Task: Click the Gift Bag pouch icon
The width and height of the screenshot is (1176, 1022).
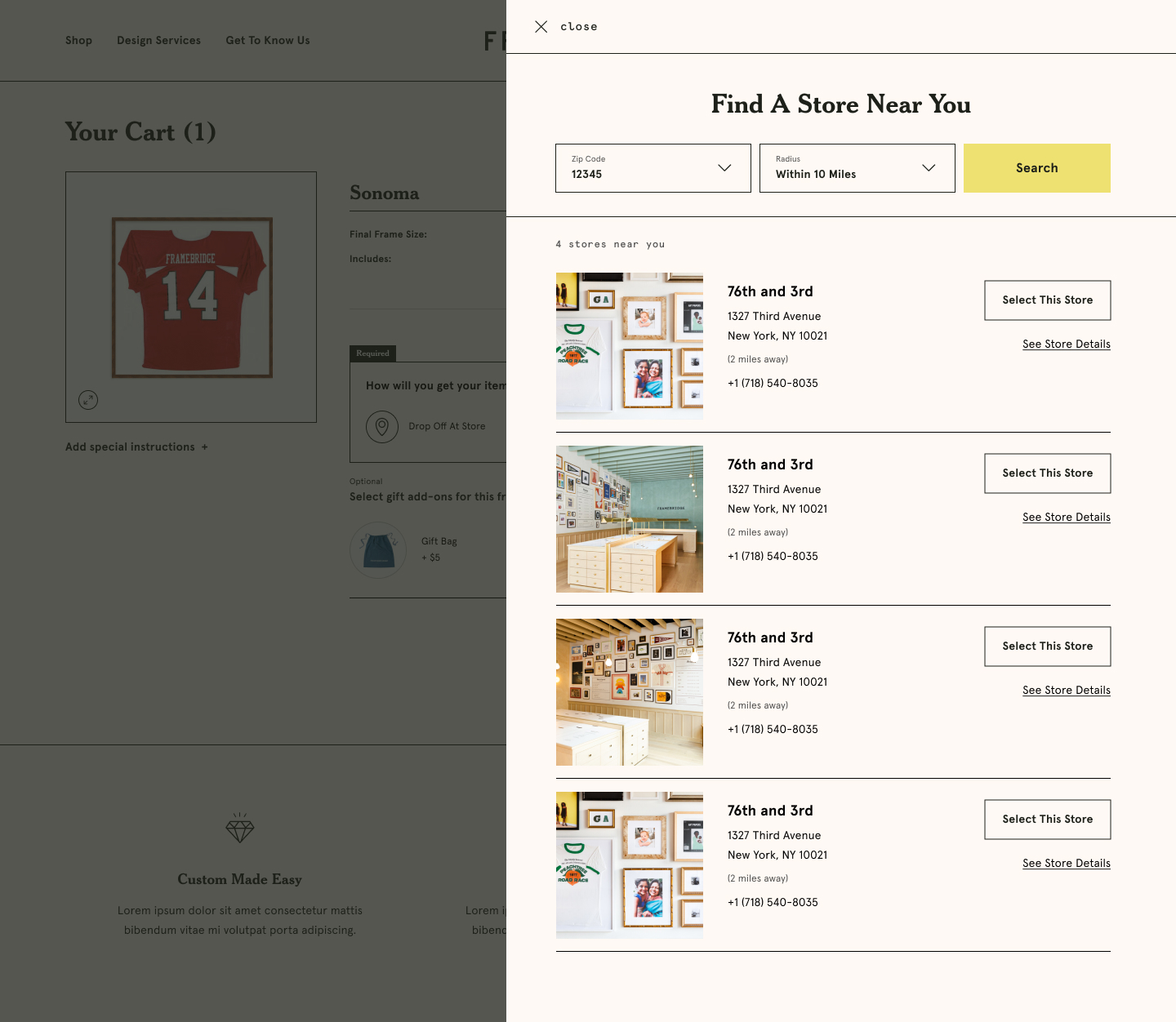Action: point(377,550)
